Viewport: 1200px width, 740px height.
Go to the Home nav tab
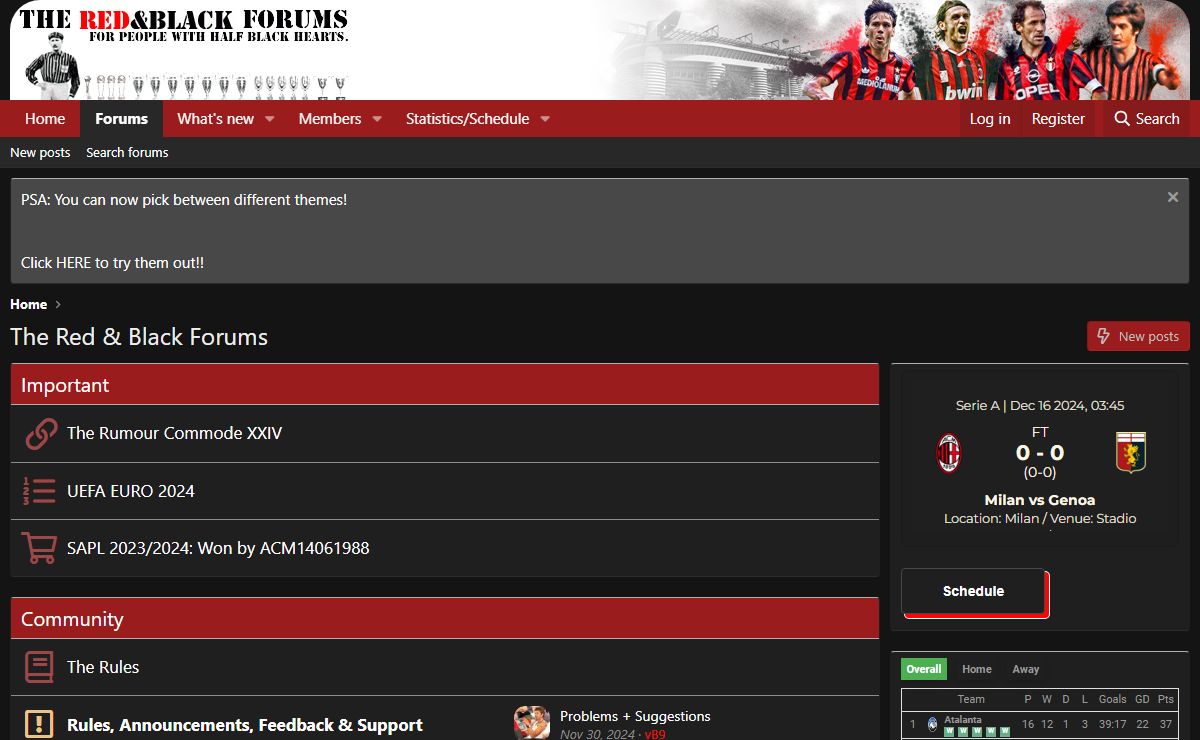point(45,119)
